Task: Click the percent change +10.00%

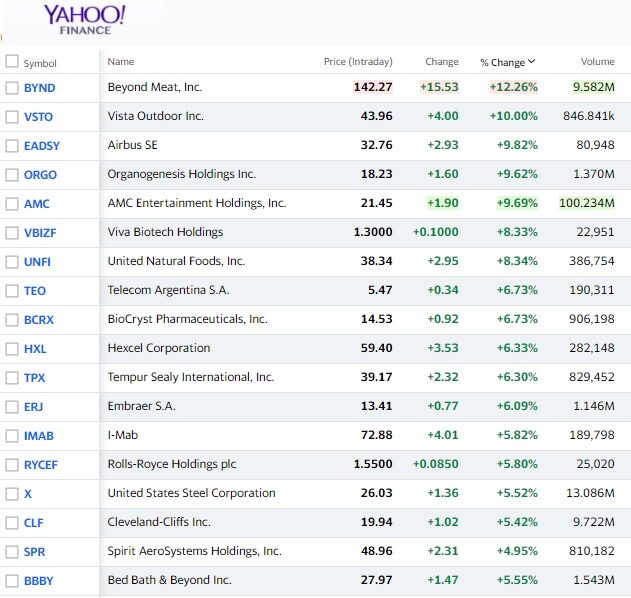Action: tap(513, 116)
